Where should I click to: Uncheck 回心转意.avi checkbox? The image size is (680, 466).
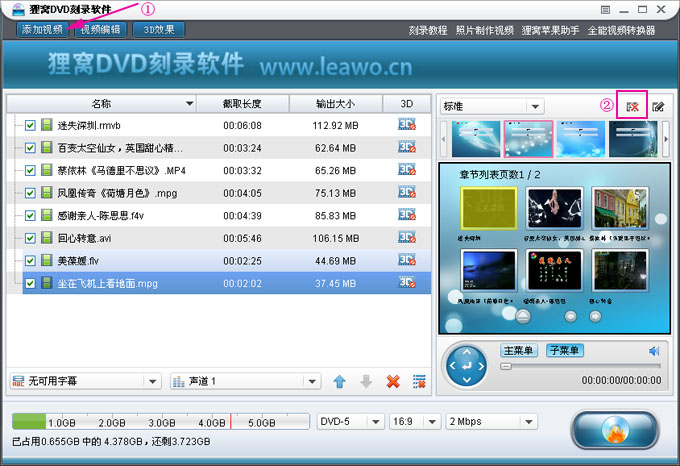(x=30, y=238)
